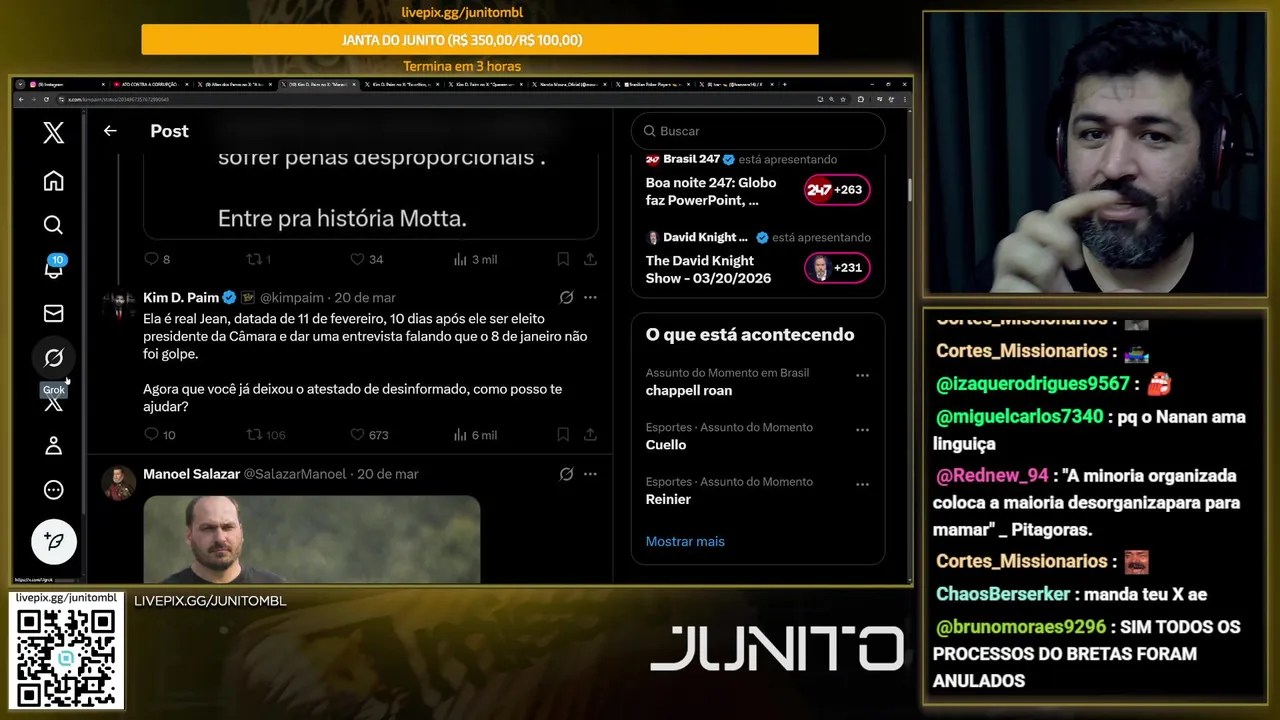
Task: Open more options on Manoel Salazar's post
Action: pos(590,474)
